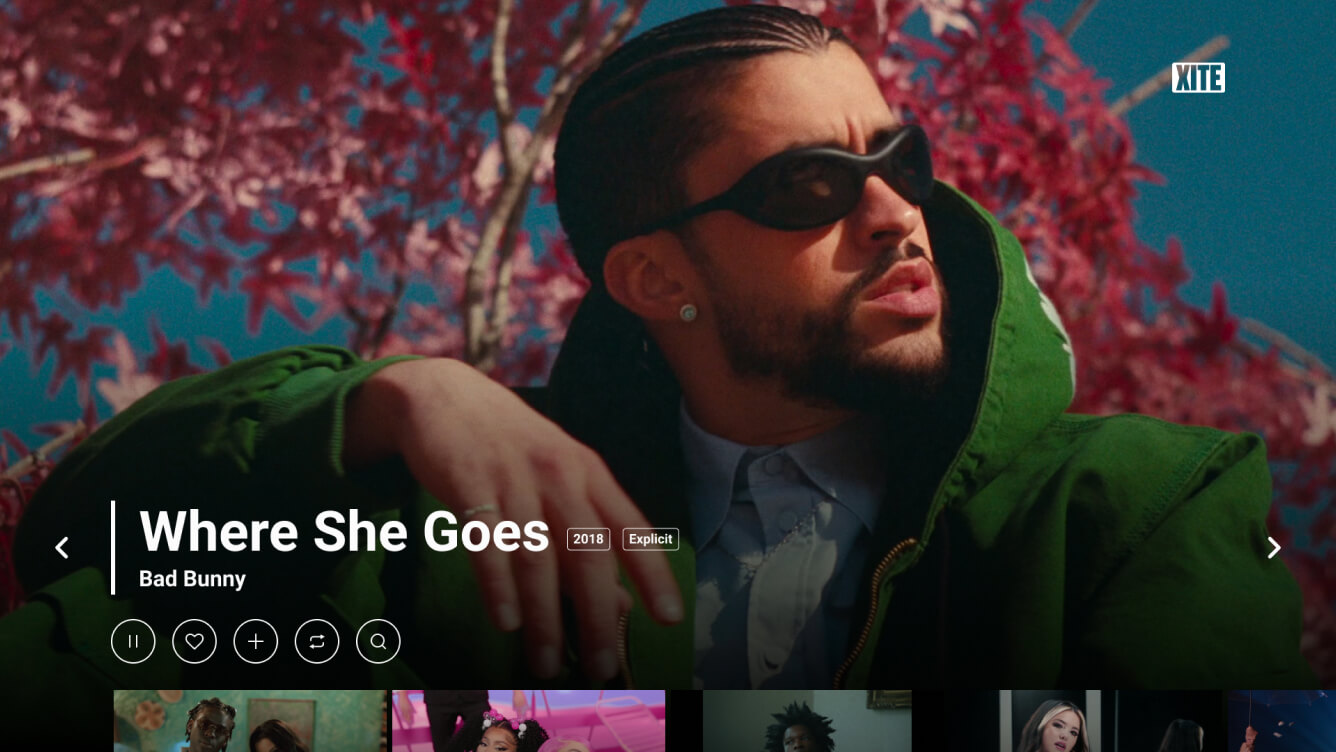Viewport: 1336px width, 752px height.
Task: Add the video using the plus icon
Action: tap(256, 641)
